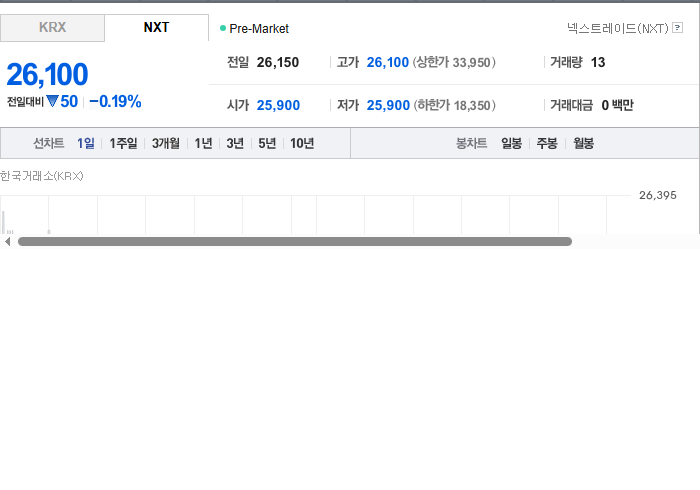Click the current price 26,100 in large text
Viewport: 700px width, 490px height.
tap(47, 74)
